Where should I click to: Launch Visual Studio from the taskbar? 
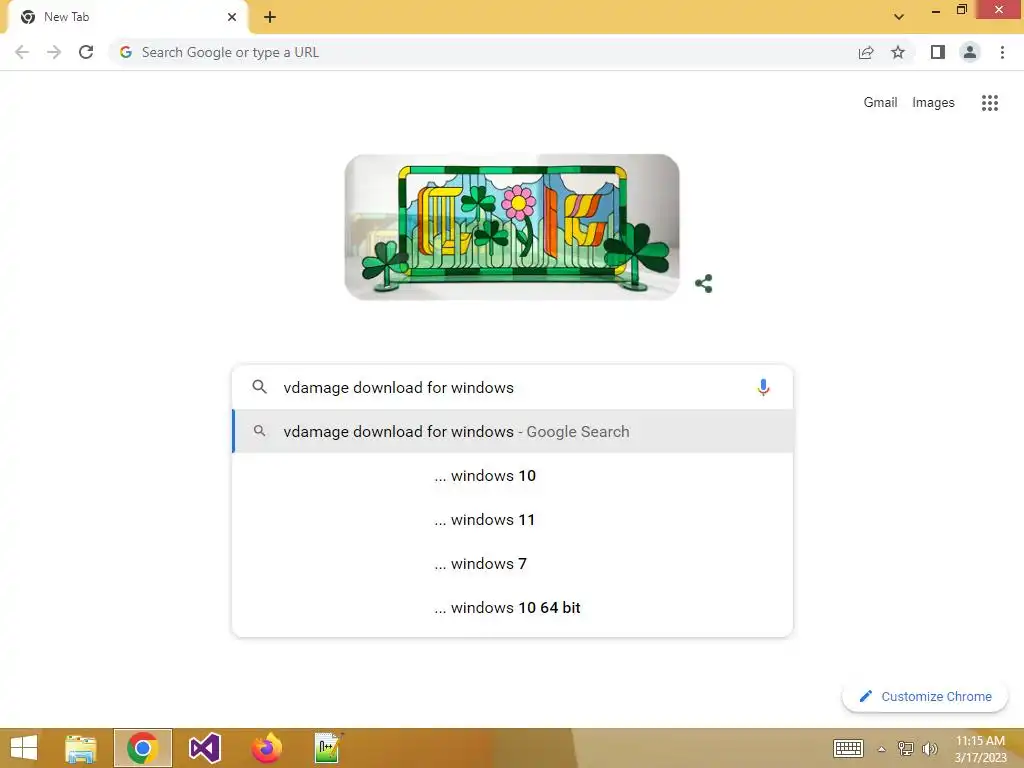tap(204, 748)
